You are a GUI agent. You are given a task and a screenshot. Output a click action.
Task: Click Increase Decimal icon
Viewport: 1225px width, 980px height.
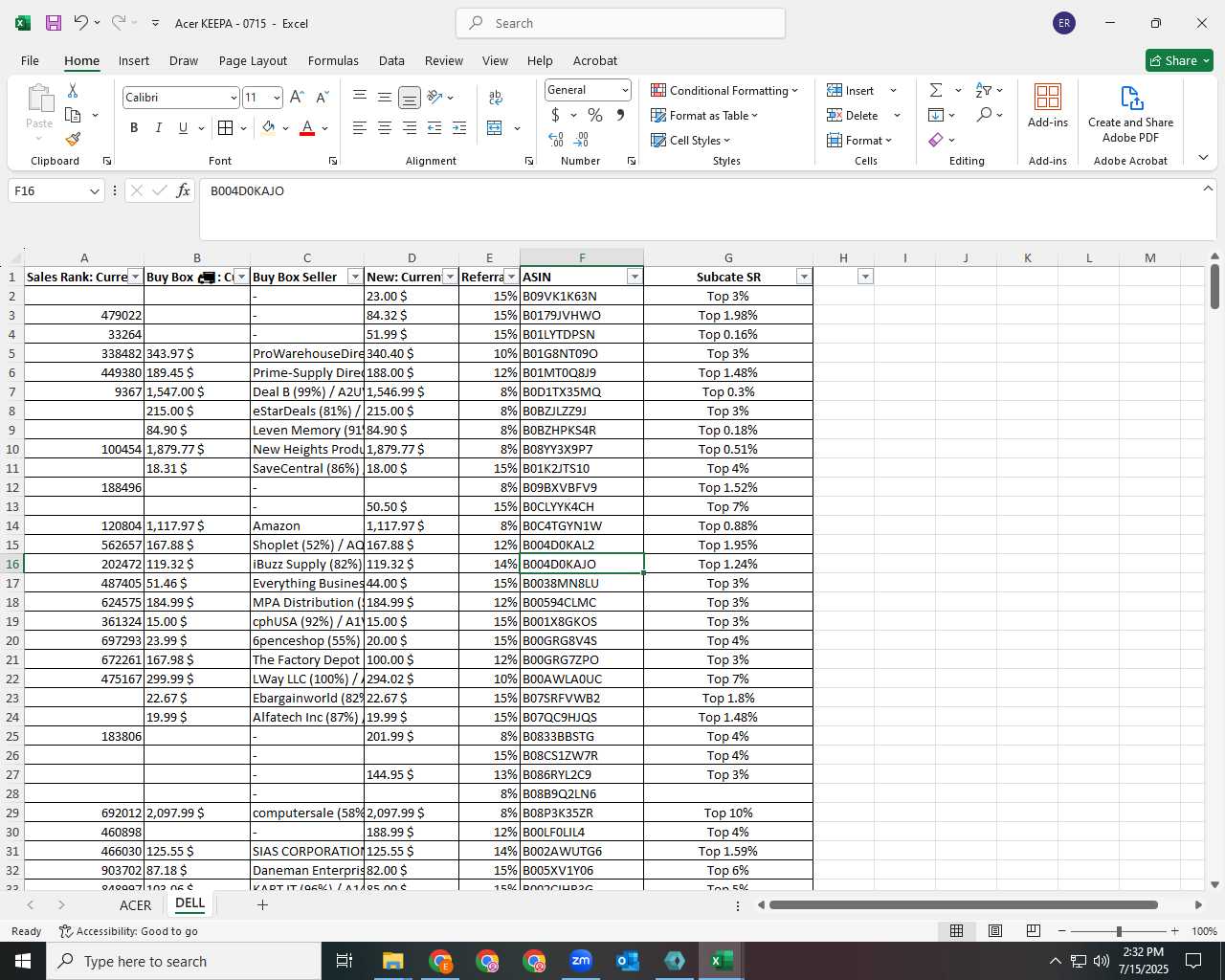[556, 140]
